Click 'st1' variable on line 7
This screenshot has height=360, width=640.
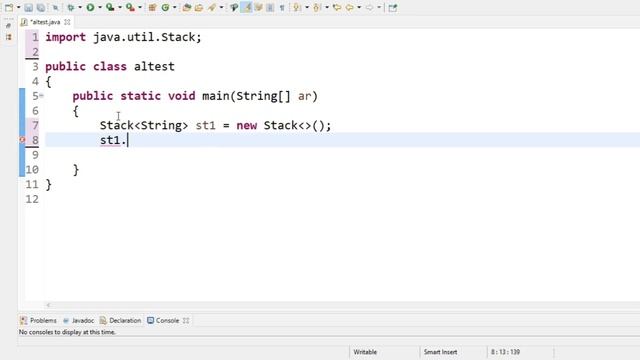(x=205, y=125)
